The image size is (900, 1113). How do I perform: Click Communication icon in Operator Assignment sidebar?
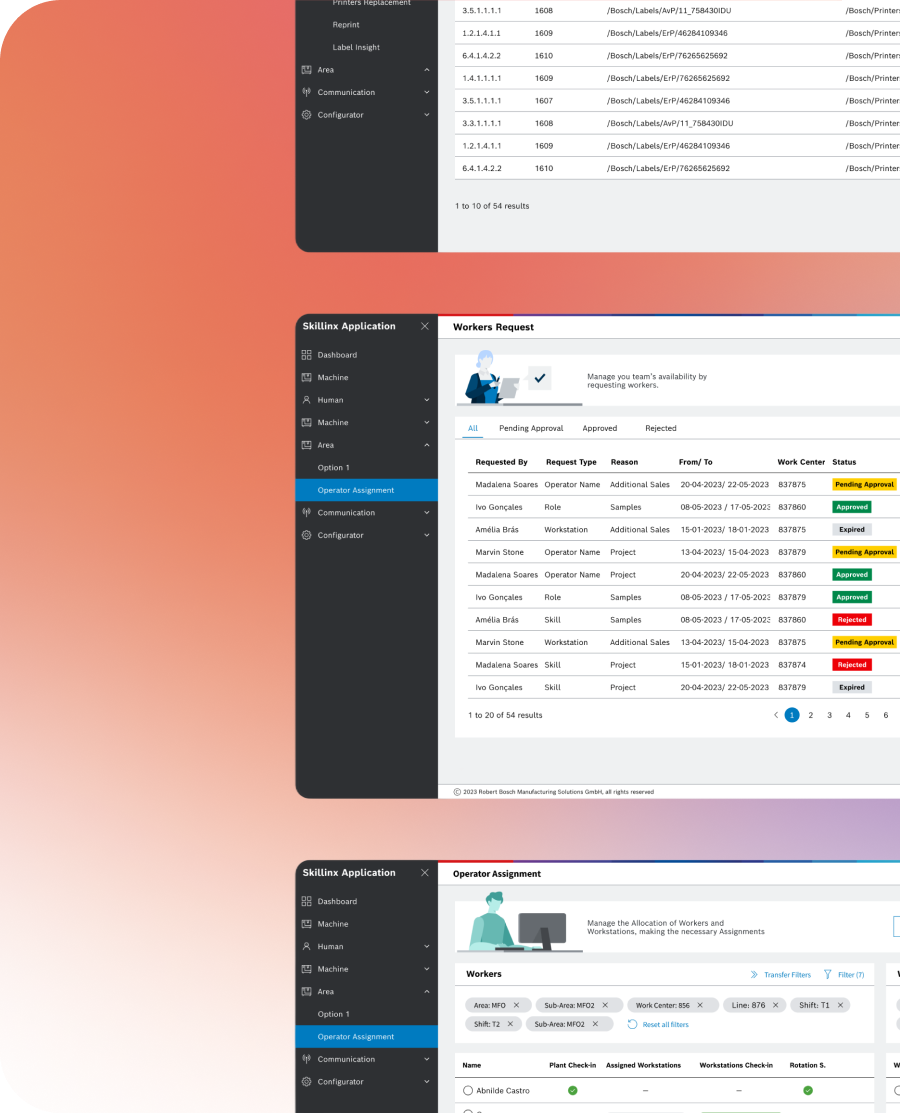(x=307, y=1059)
